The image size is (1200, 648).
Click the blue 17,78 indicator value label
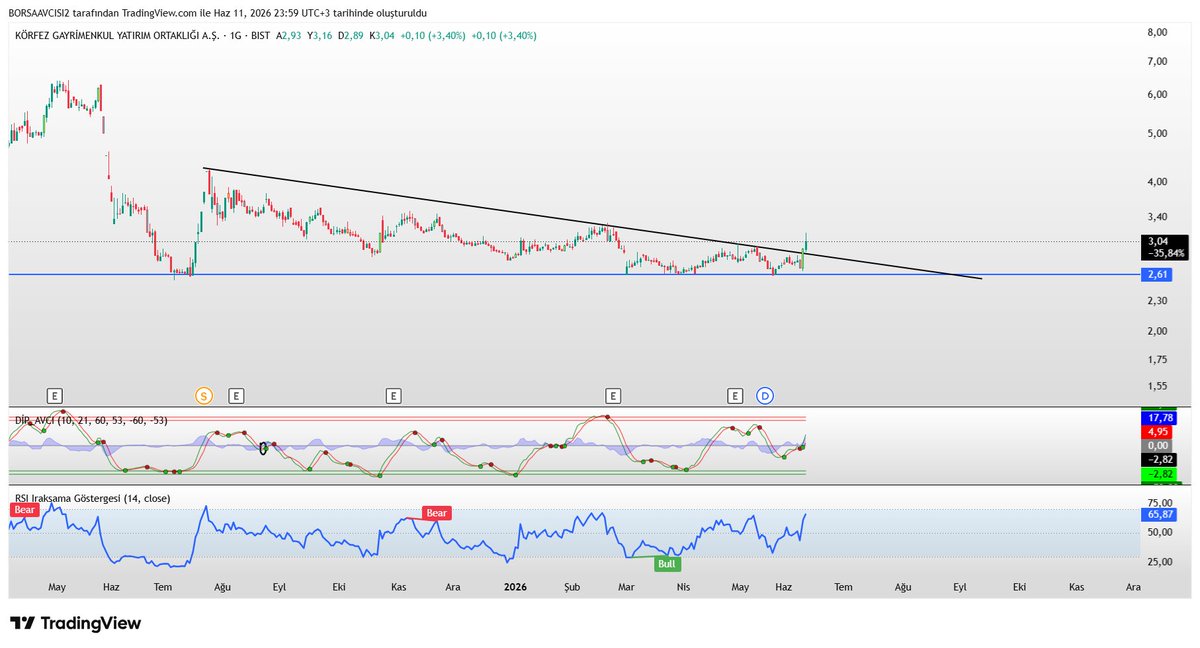click(x=1160, y=417)
